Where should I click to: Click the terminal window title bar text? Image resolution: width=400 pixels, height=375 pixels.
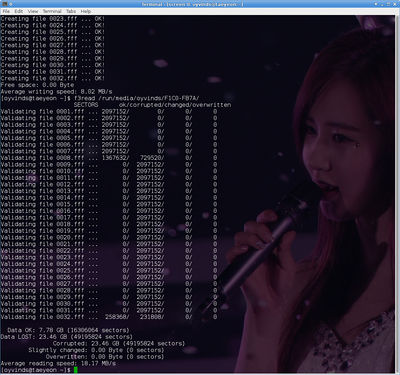(x=192, y=4)
